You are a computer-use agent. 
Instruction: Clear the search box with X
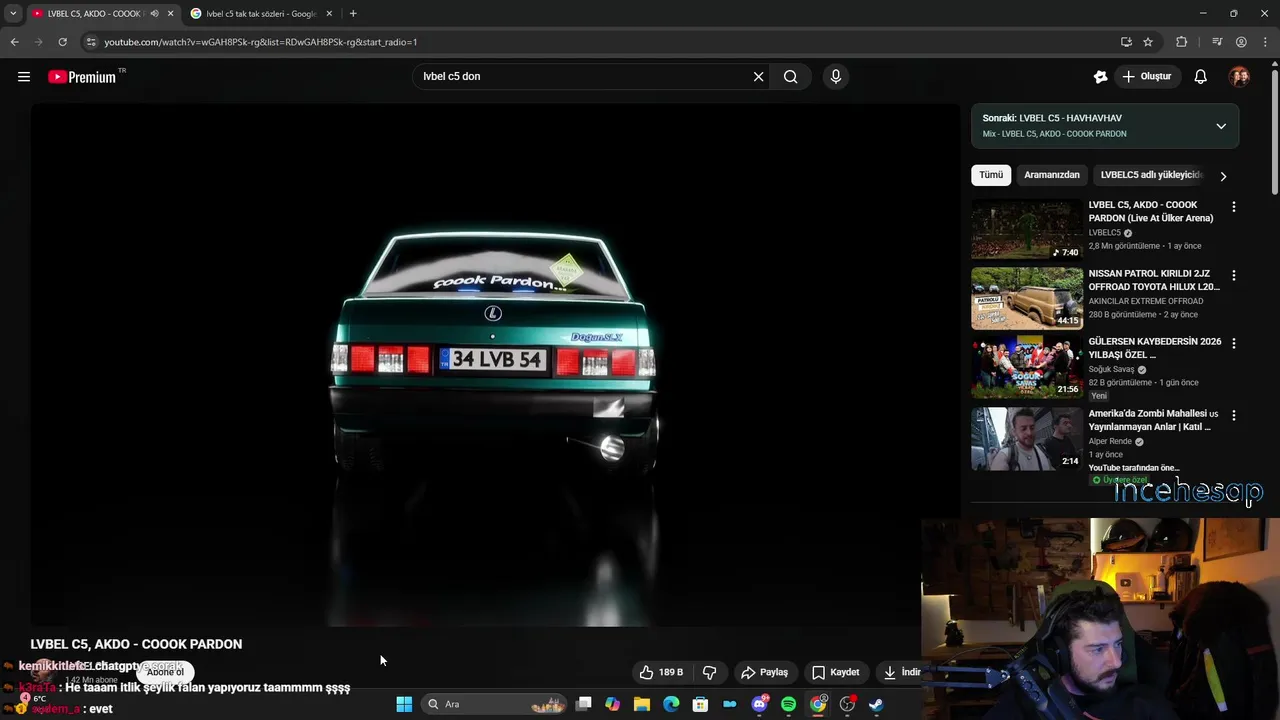point(758,76)
